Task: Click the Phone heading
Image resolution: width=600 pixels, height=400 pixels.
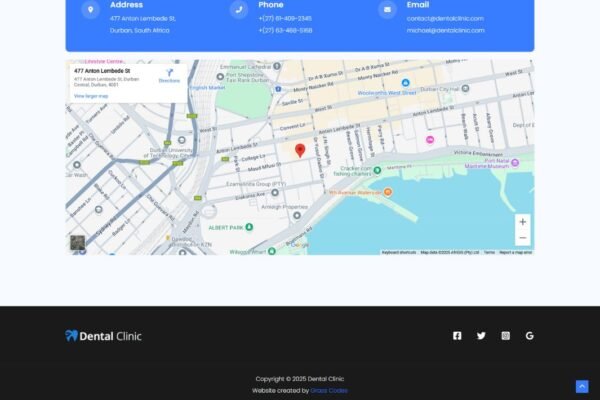Action: 271,5
